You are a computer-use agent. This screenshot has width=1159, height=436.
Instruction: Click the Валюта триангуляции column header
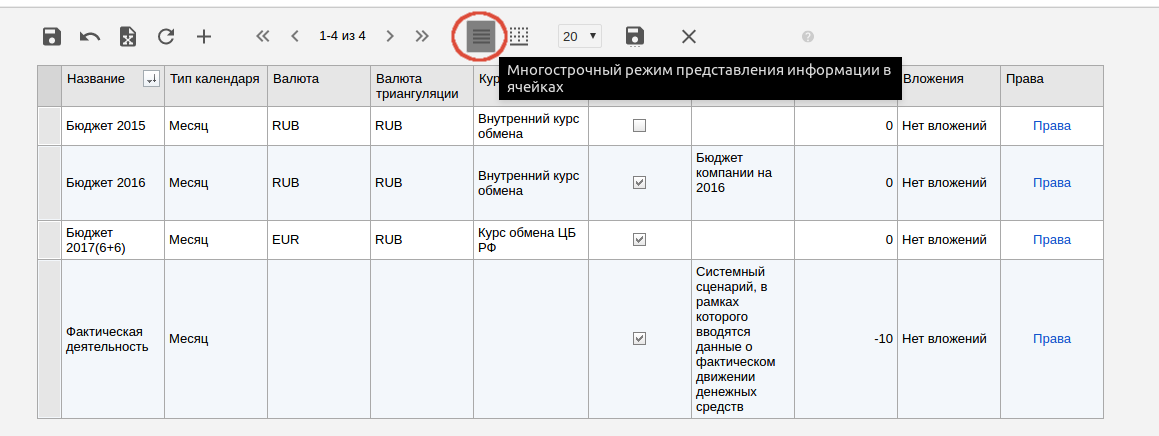pyautogui.click(x=422, y=86)
